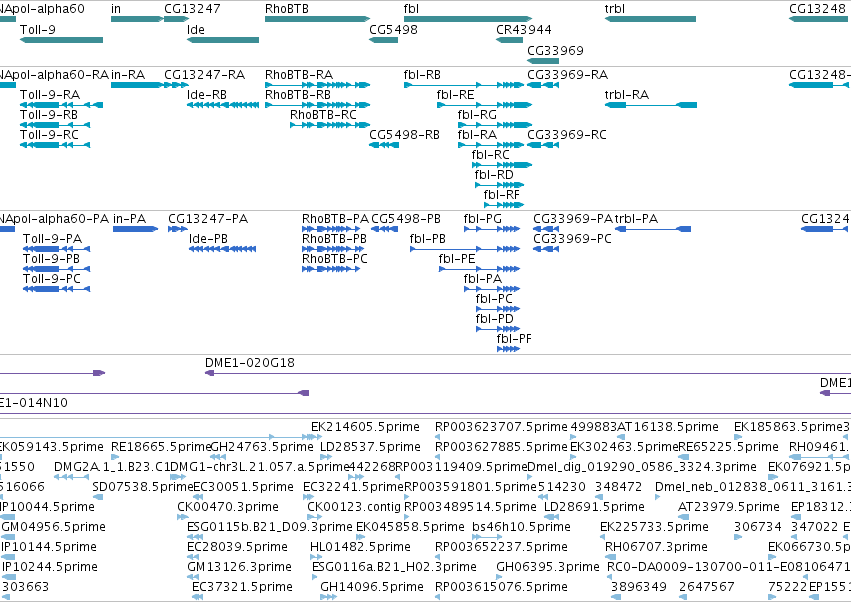This screenshot has height=602, width=851.
Task: Click transcript fbl-RF
Action: coord(504,205)
